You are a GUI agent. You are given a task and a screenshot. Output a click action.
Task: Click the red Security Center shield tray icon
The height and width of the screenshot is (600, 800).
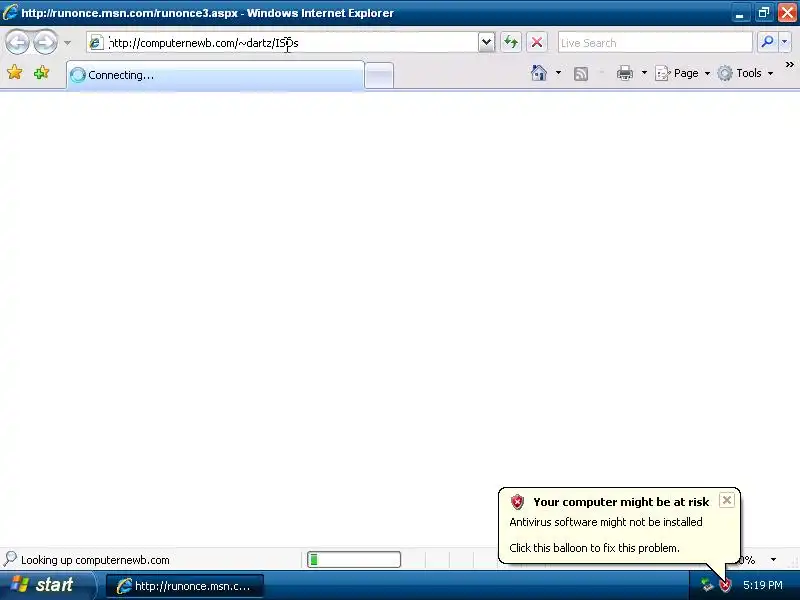point(724,585)
